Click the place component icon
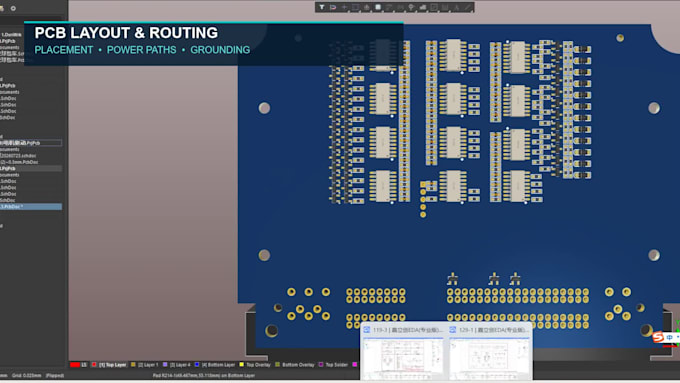Image resolution: width=680 pixels, height=383 pixels. (x=378, y=7)
